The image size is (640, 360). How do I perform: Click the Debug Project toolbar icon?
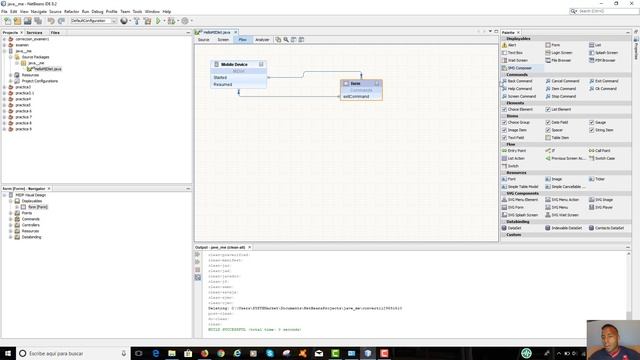[171, 21]
